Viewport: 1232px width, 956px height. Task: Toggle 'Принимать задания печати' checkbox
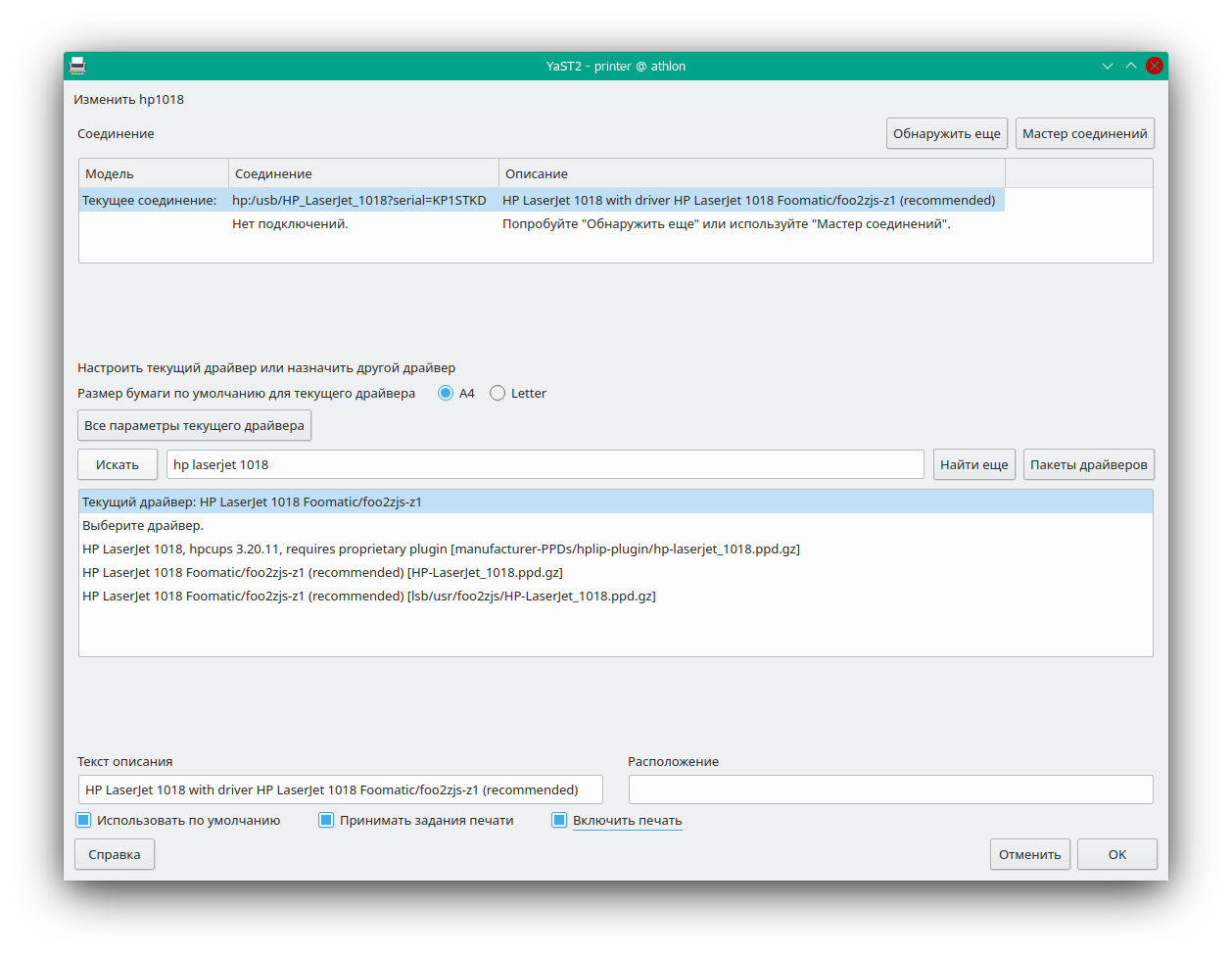326,820
